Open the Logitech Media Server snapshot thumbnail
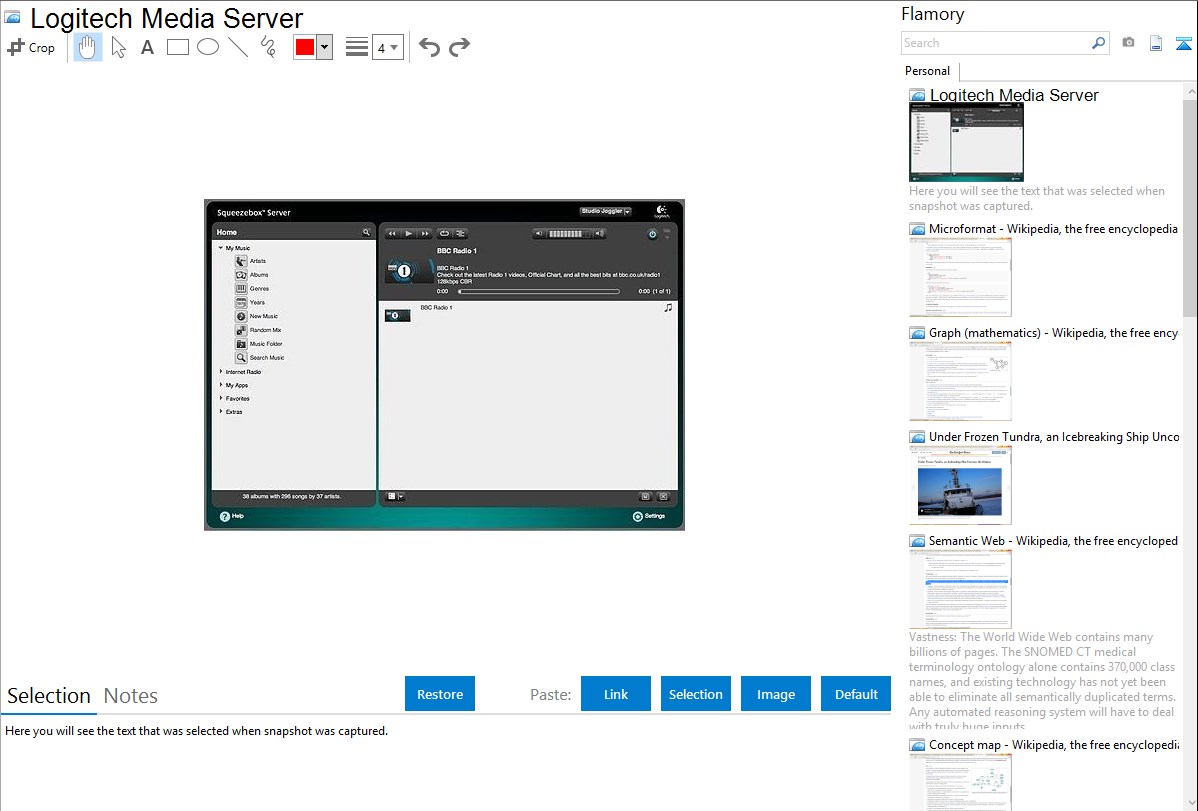Image resolution: width=1198 pixels, height=811 pixels. [x=966, y=142]
